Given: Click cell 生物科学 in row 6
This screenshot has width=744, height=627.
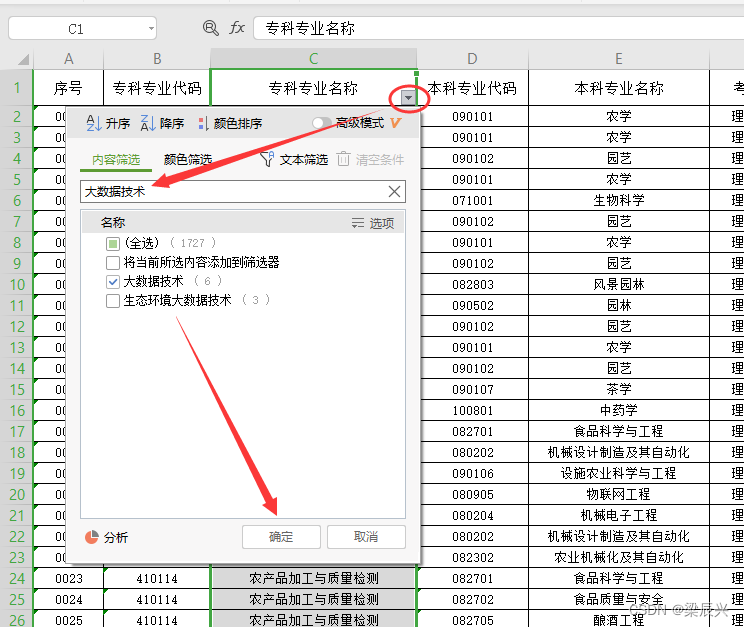Looking at the screenshot, I should pos(619,200).
